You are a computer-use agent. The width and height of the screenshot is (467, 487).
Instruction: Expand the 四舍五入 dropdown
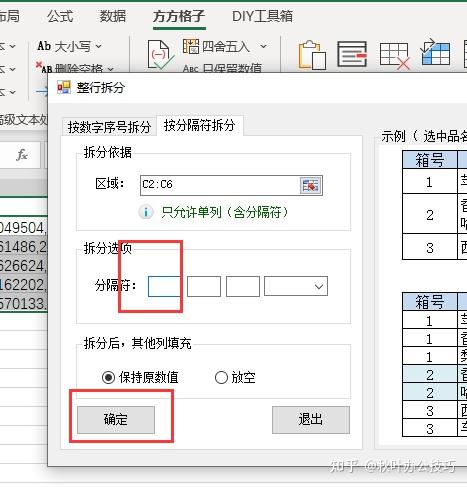263,46
